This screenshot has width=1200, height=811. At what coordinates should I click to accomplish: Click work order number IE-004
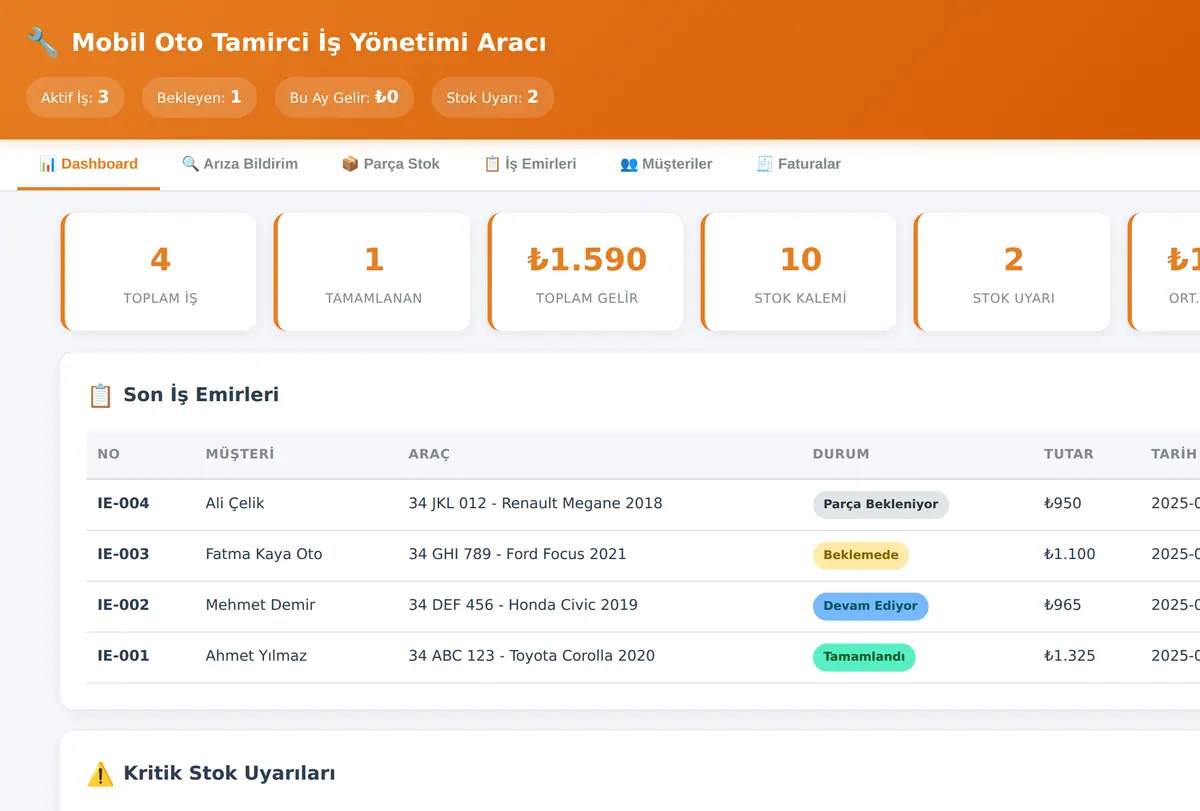click(123, 503)
